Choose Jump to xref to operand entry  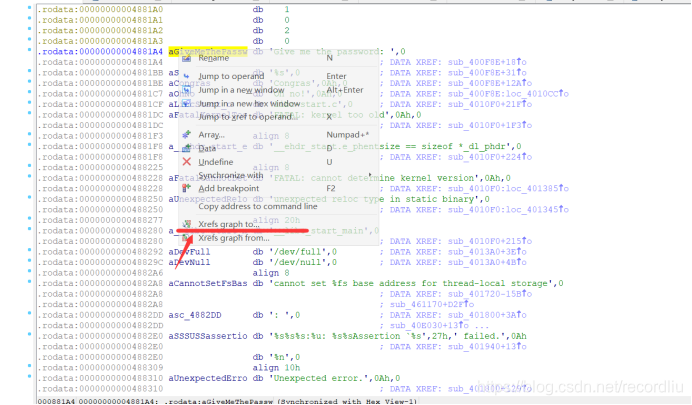247,117
